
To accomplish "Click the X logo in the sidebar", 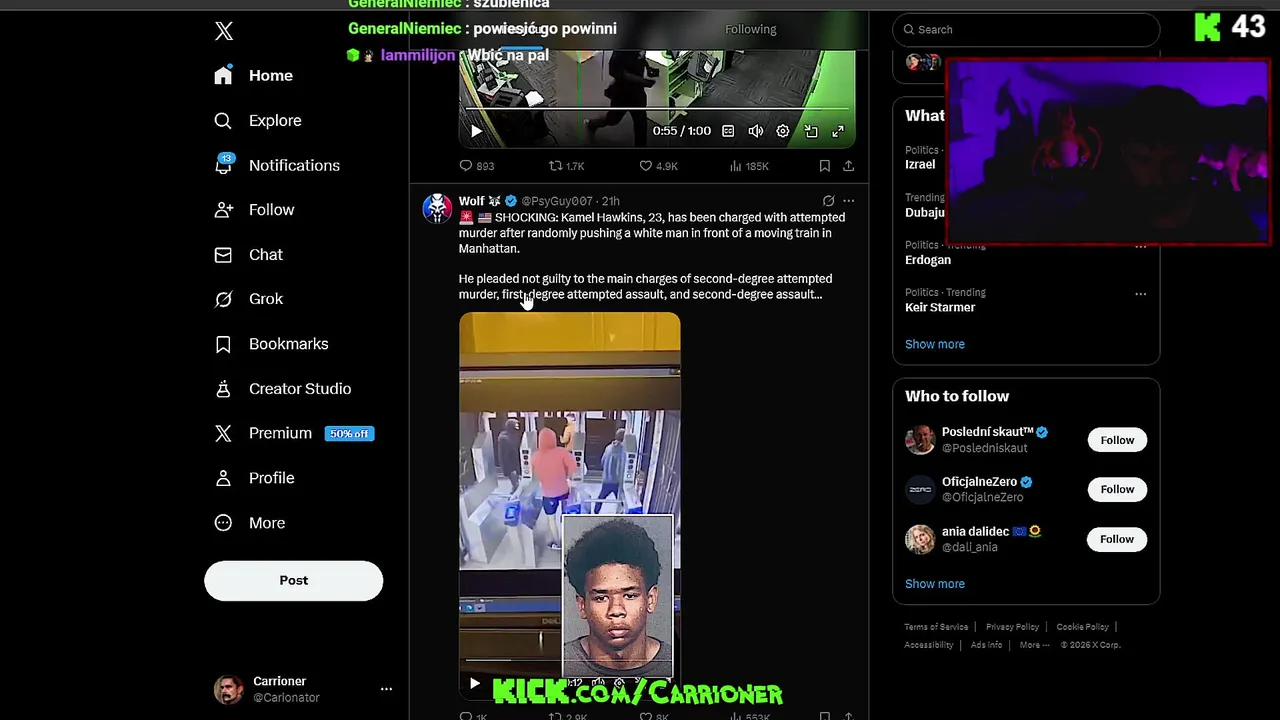I will [x=224, y=31].
